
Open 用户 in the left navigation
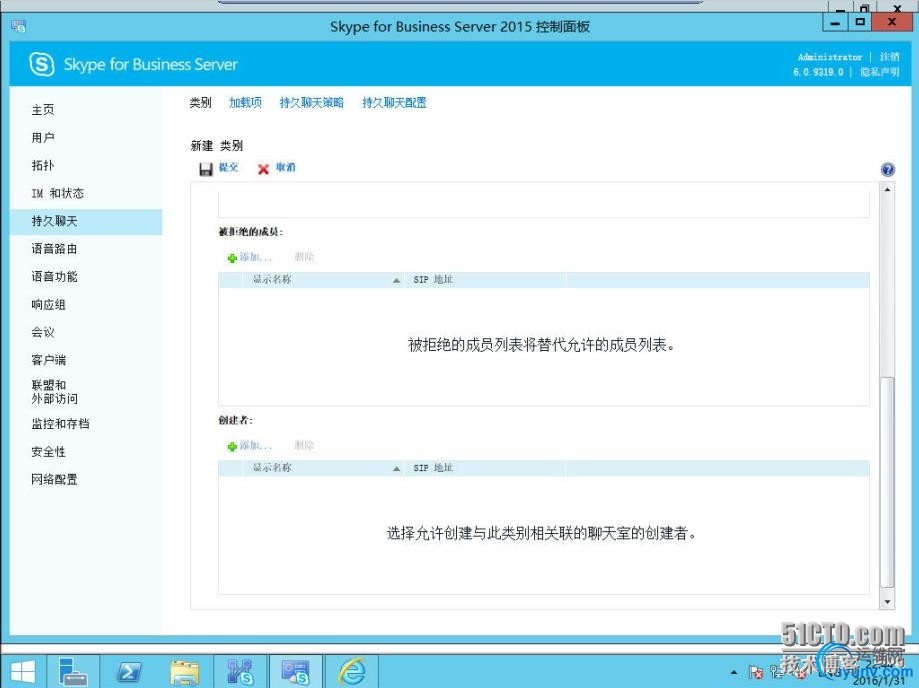43,138
